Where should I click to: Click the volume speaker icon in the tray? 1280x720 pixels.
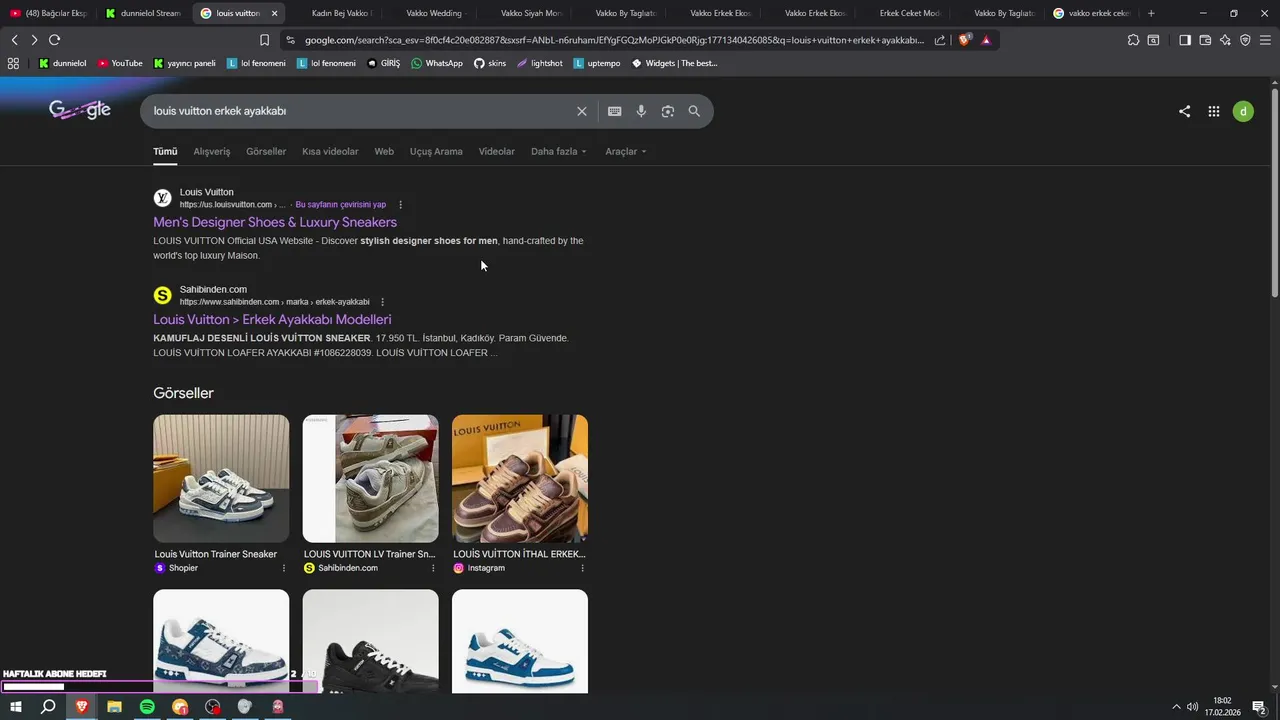click(x=1192, y=707)
